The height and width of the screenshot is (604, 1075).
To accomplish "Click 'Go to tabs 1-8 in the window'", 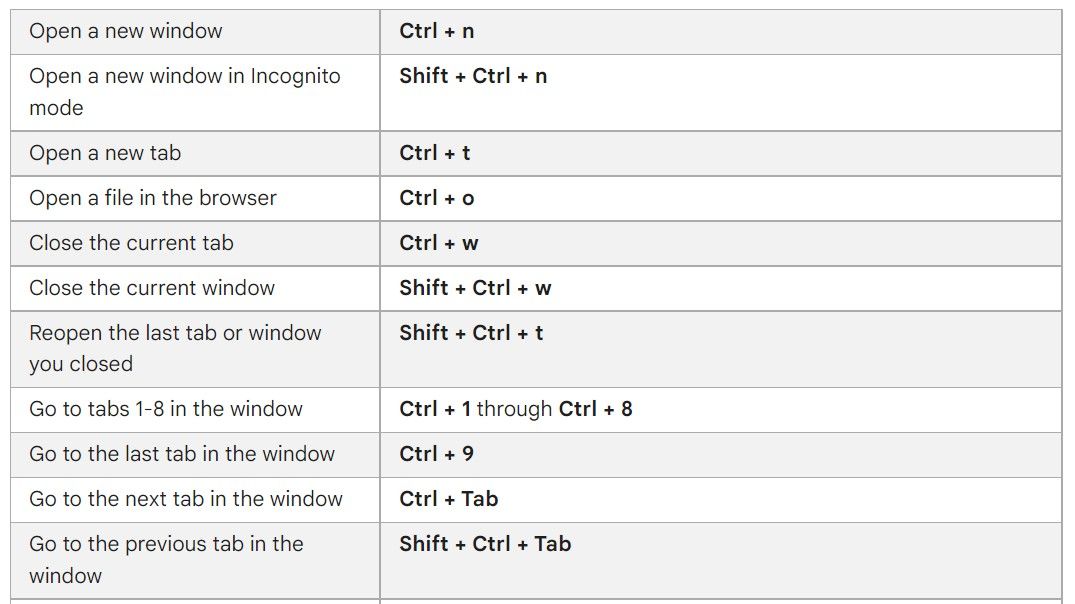I will [x=166, y=409].
